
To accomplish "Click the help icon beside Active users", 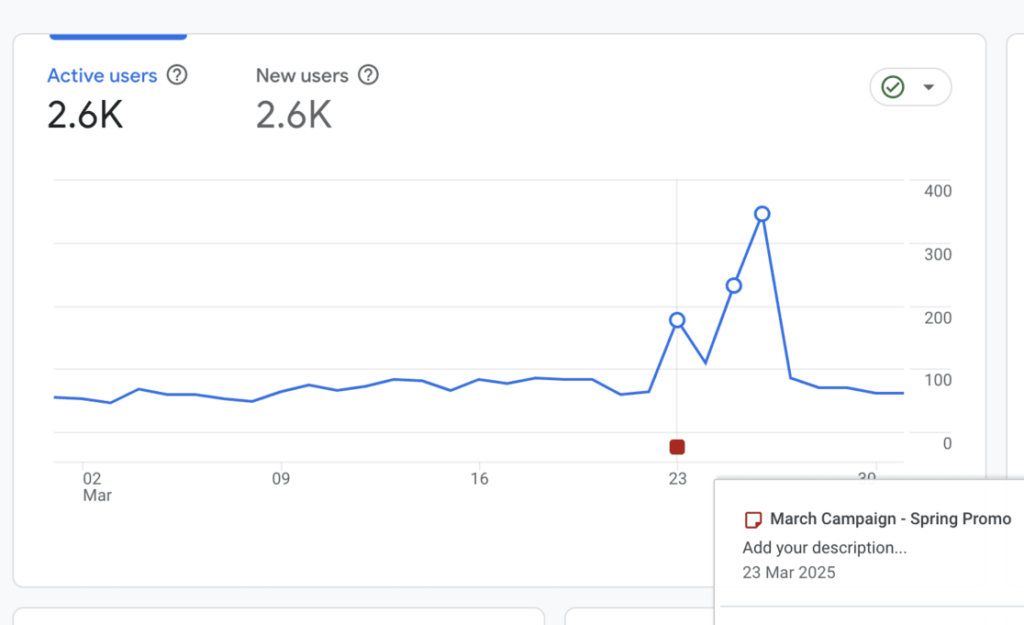I will click(177, 75).
